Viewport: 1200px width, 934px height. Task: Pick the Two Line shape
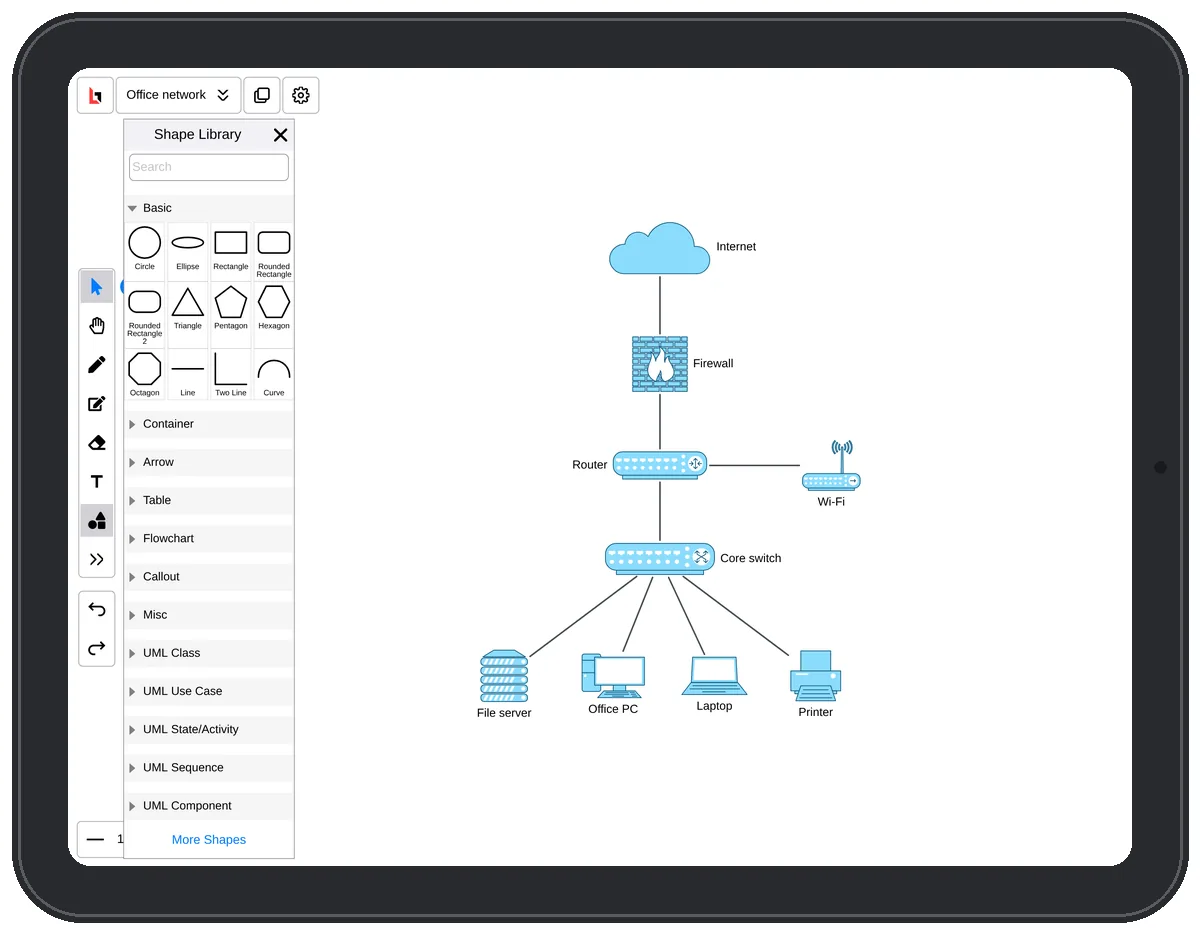[x=231, y=374]
